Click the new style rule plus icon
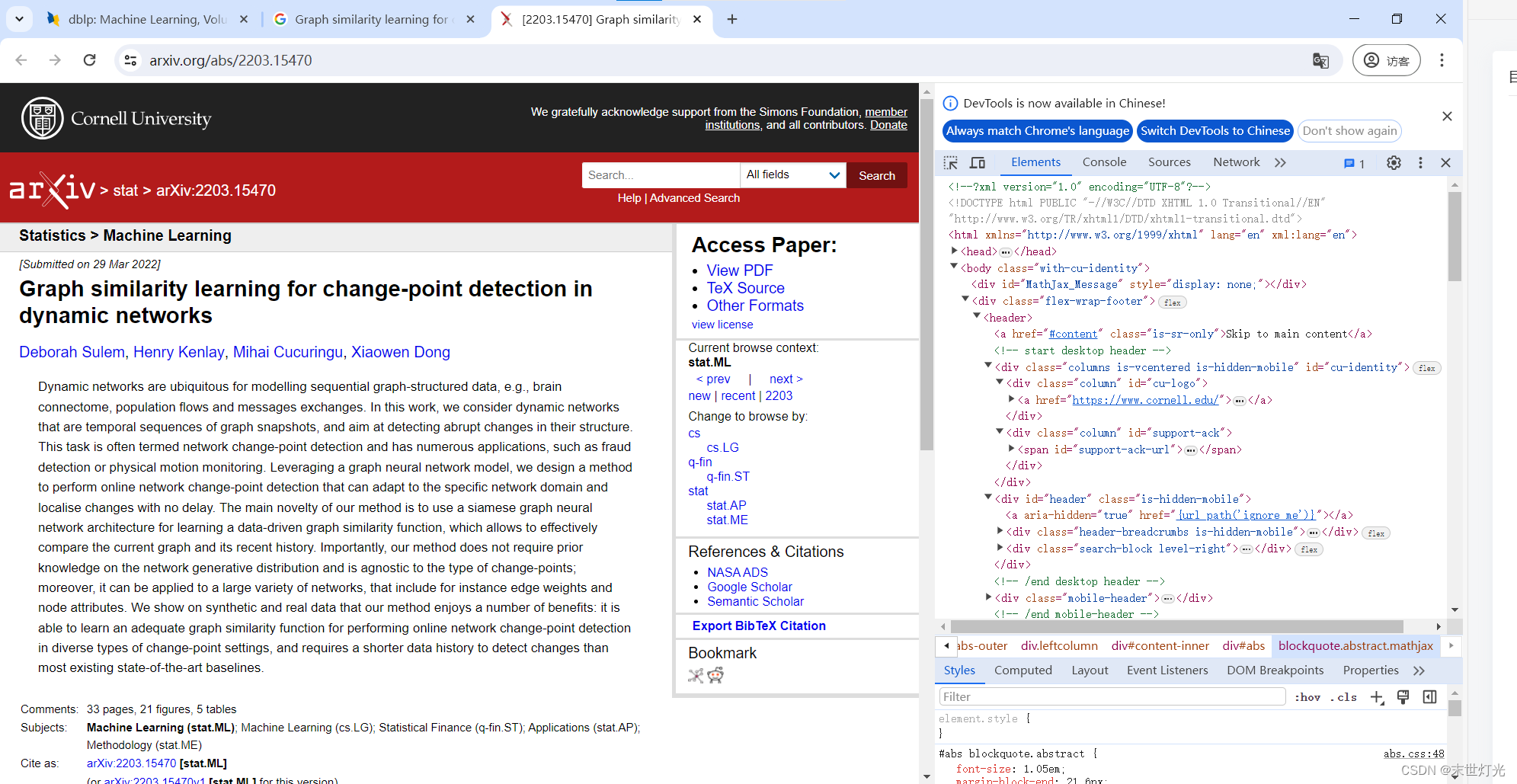 (1377, 697)
